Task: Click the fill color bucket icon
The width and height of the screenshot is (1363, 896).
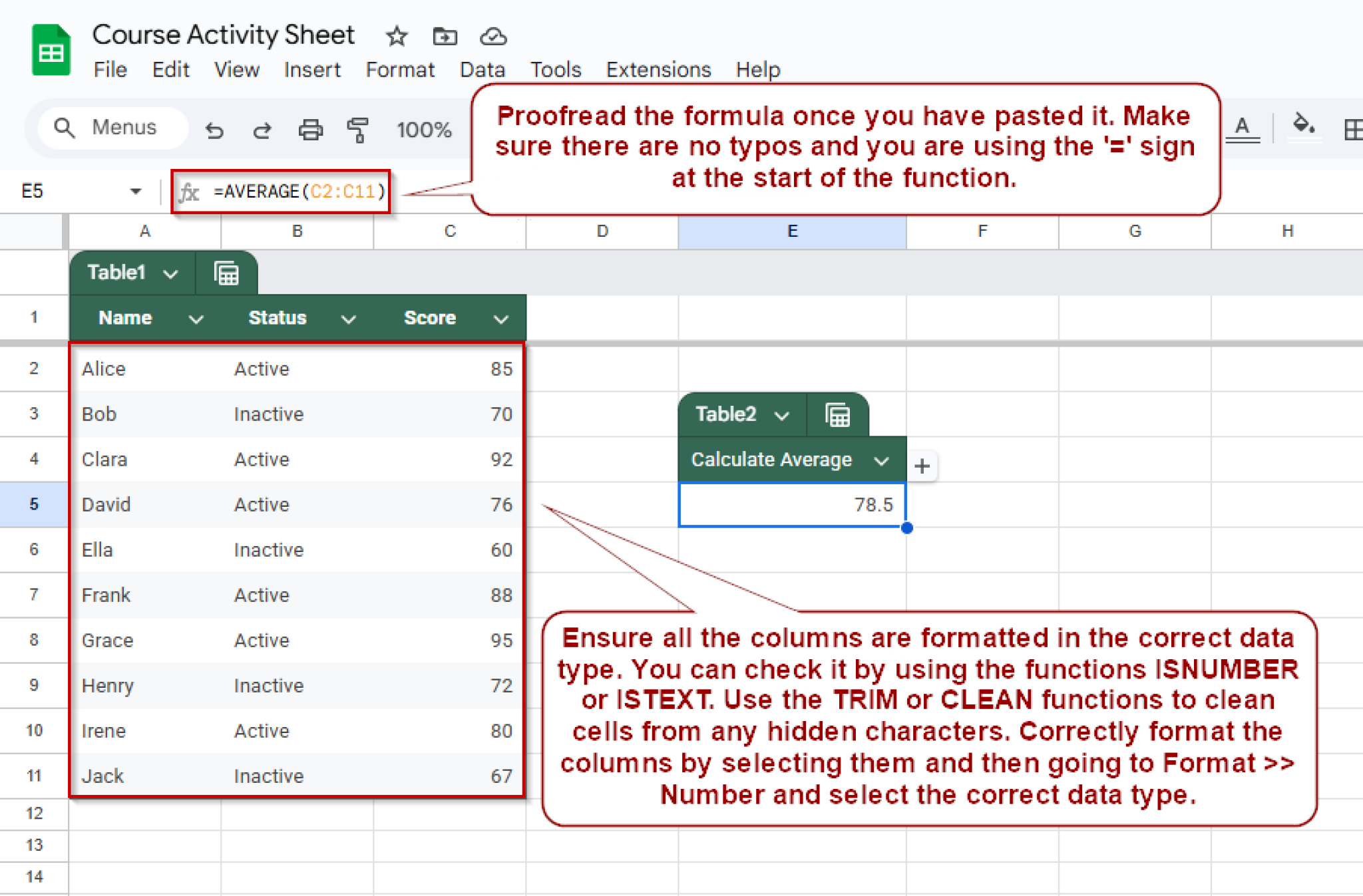Action: 1302,125
